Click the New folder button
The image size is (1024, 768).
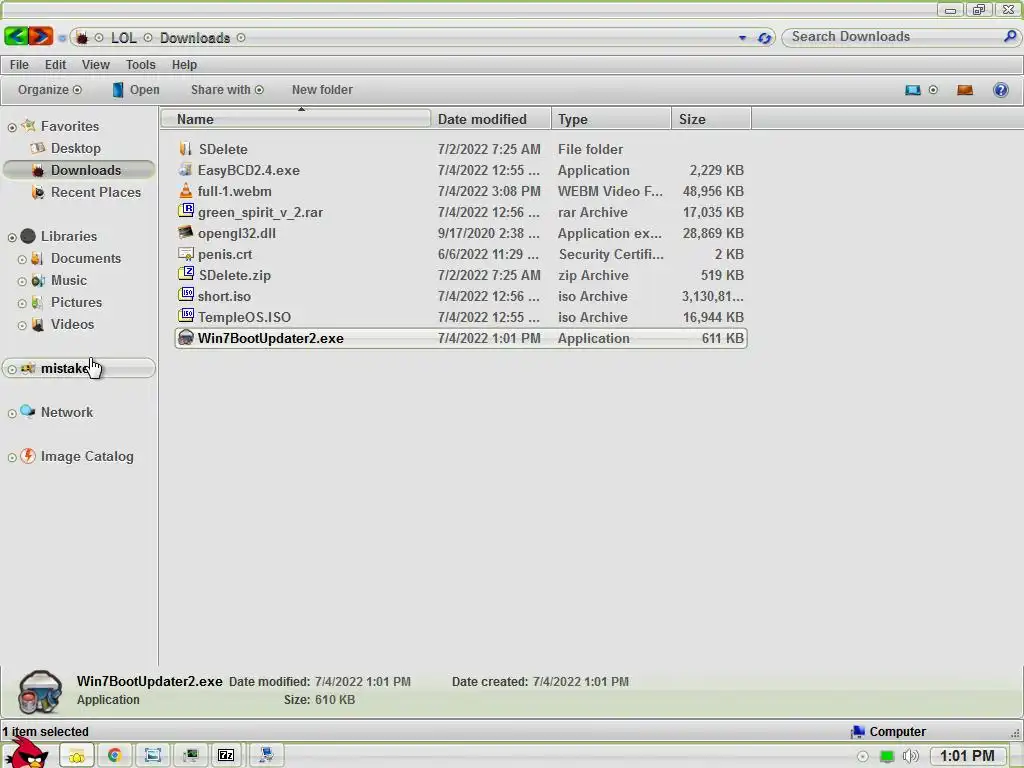[322, 90]
